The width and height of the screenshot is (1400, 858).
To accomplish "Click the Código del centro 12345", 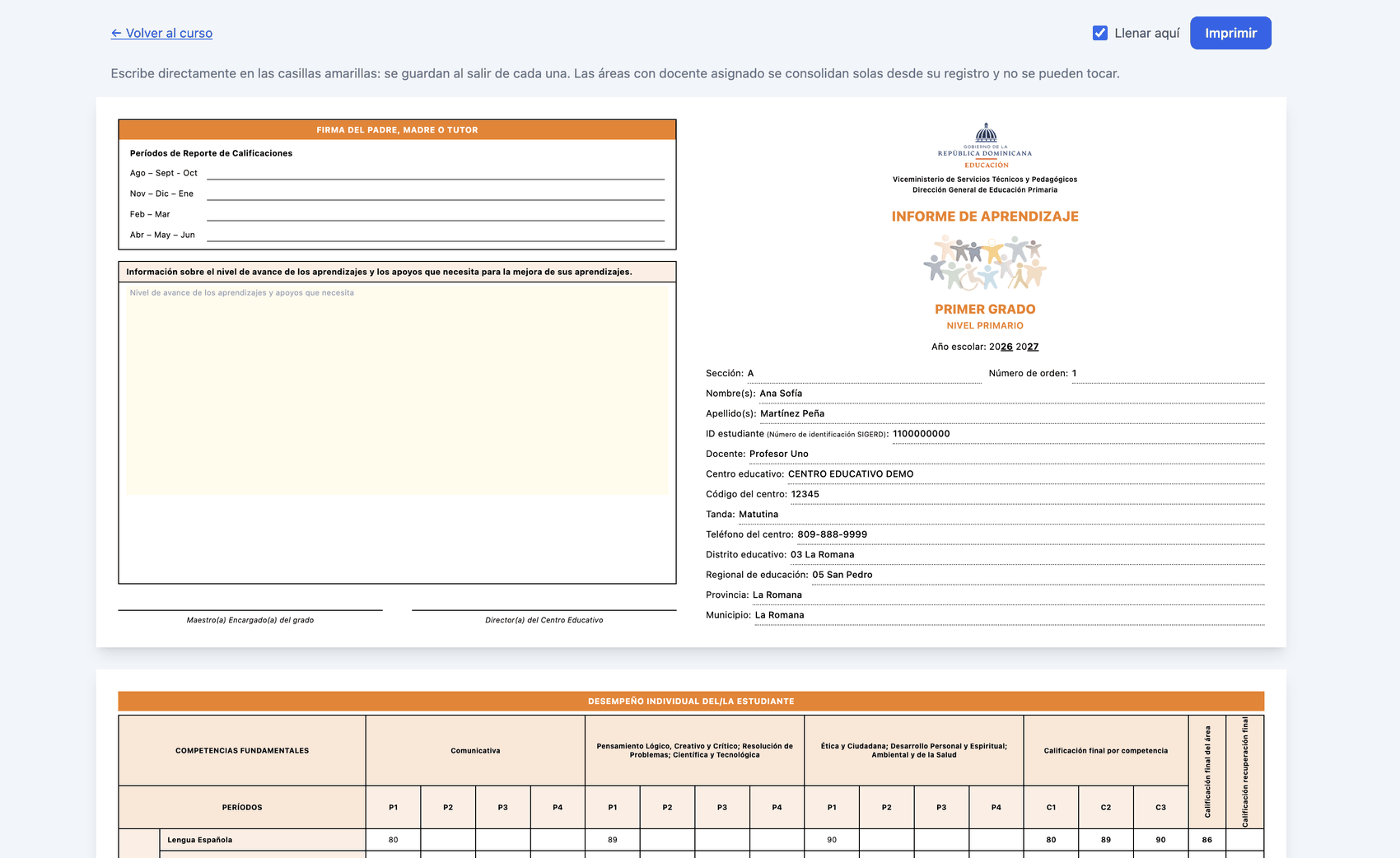I will coord(805,494).
